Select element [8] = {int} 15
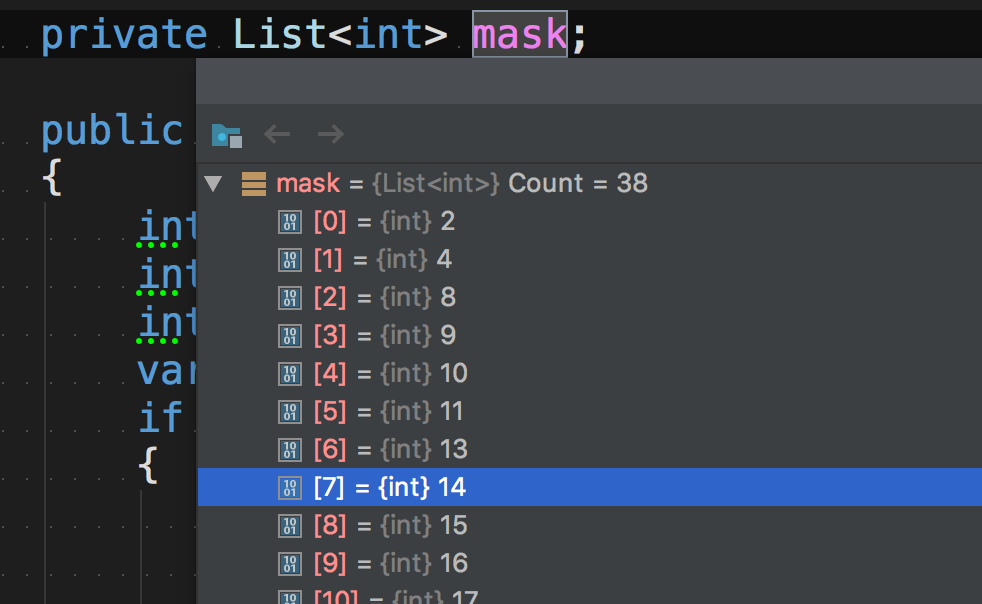The image size is (982, 604). (x=589, y=525)
